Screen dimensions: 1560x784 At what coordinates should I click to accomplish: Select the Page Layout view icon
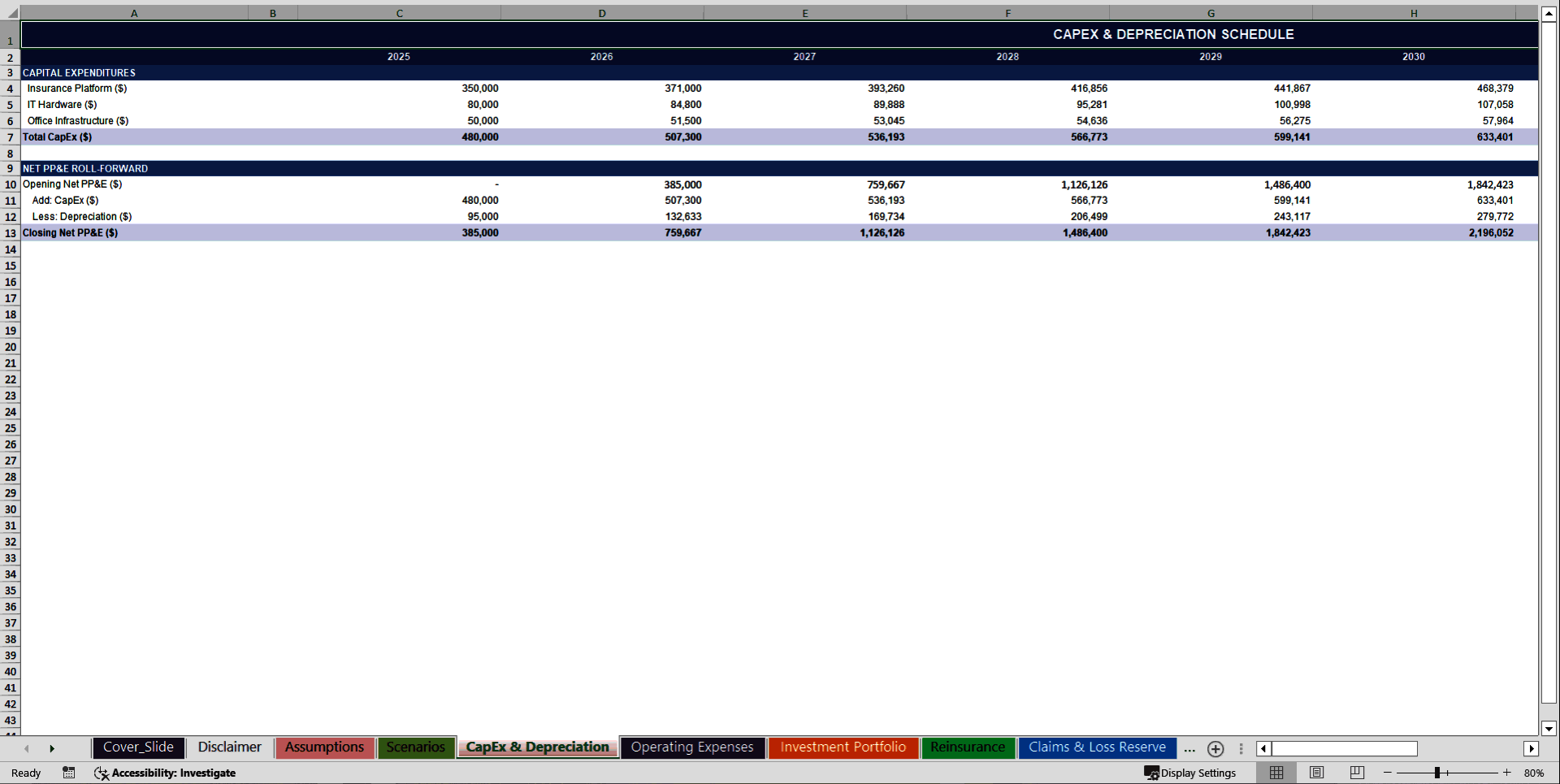pyautogui.click(x=1316, y=773)
